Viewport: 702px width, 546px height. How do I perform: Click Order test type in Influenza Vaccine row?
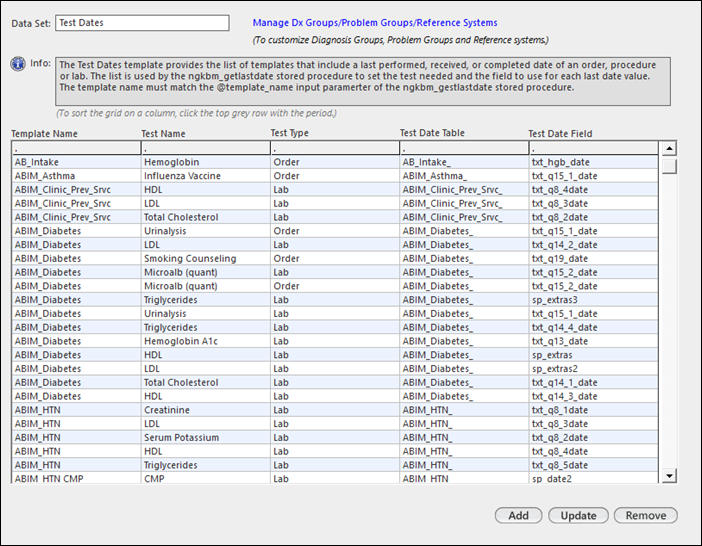click(335, 176)
